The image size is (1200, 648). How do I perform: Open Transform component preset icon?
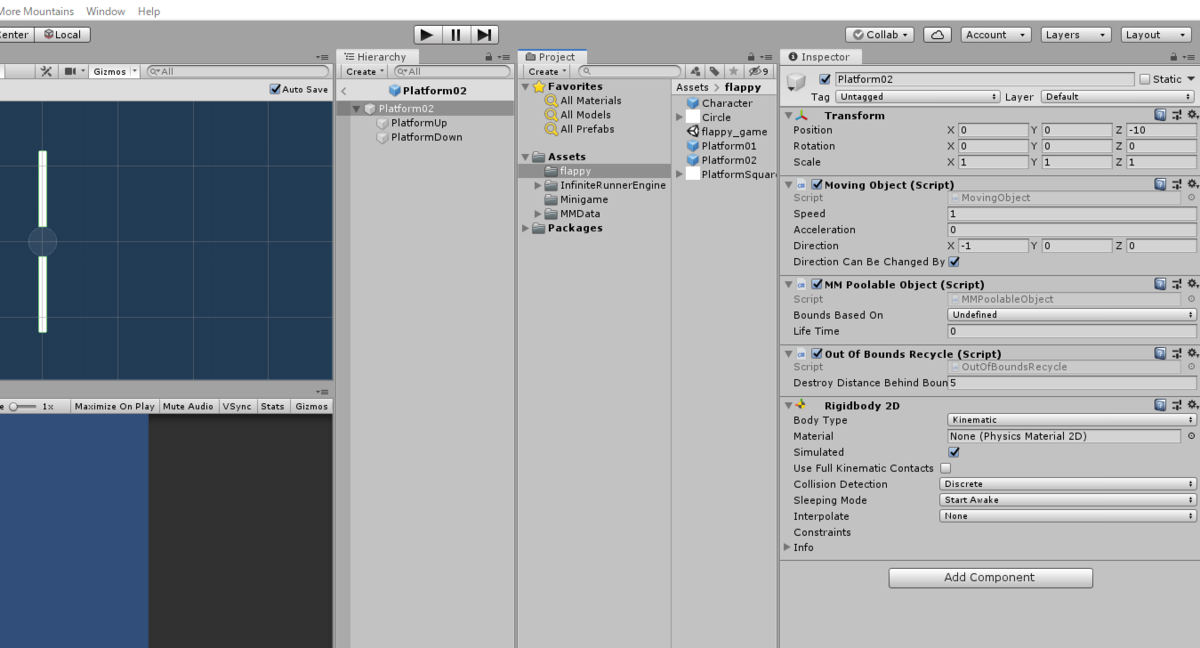click(1176, 115)
